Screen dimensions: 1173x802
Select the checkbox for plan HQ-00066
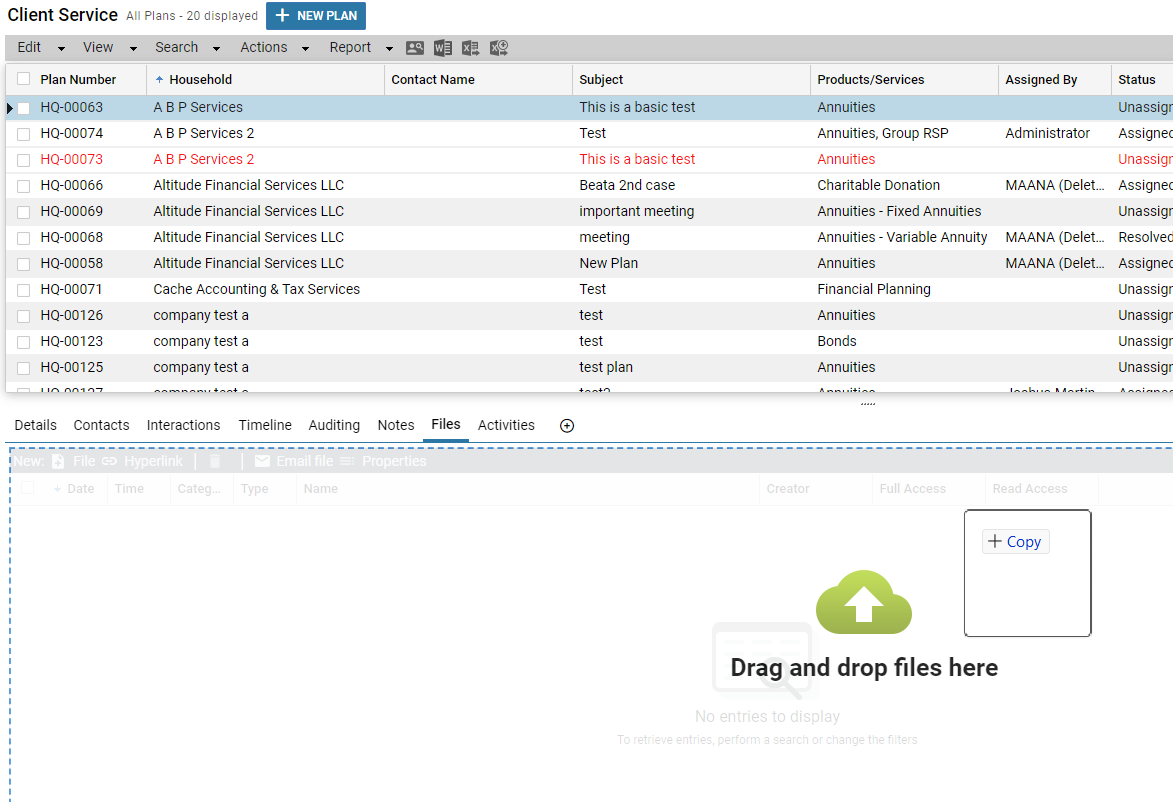point(23,186)
